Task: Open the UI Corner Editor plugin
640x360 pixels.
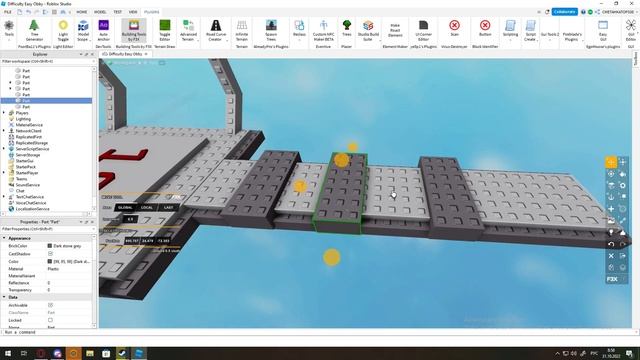Action: coord(423,31)
